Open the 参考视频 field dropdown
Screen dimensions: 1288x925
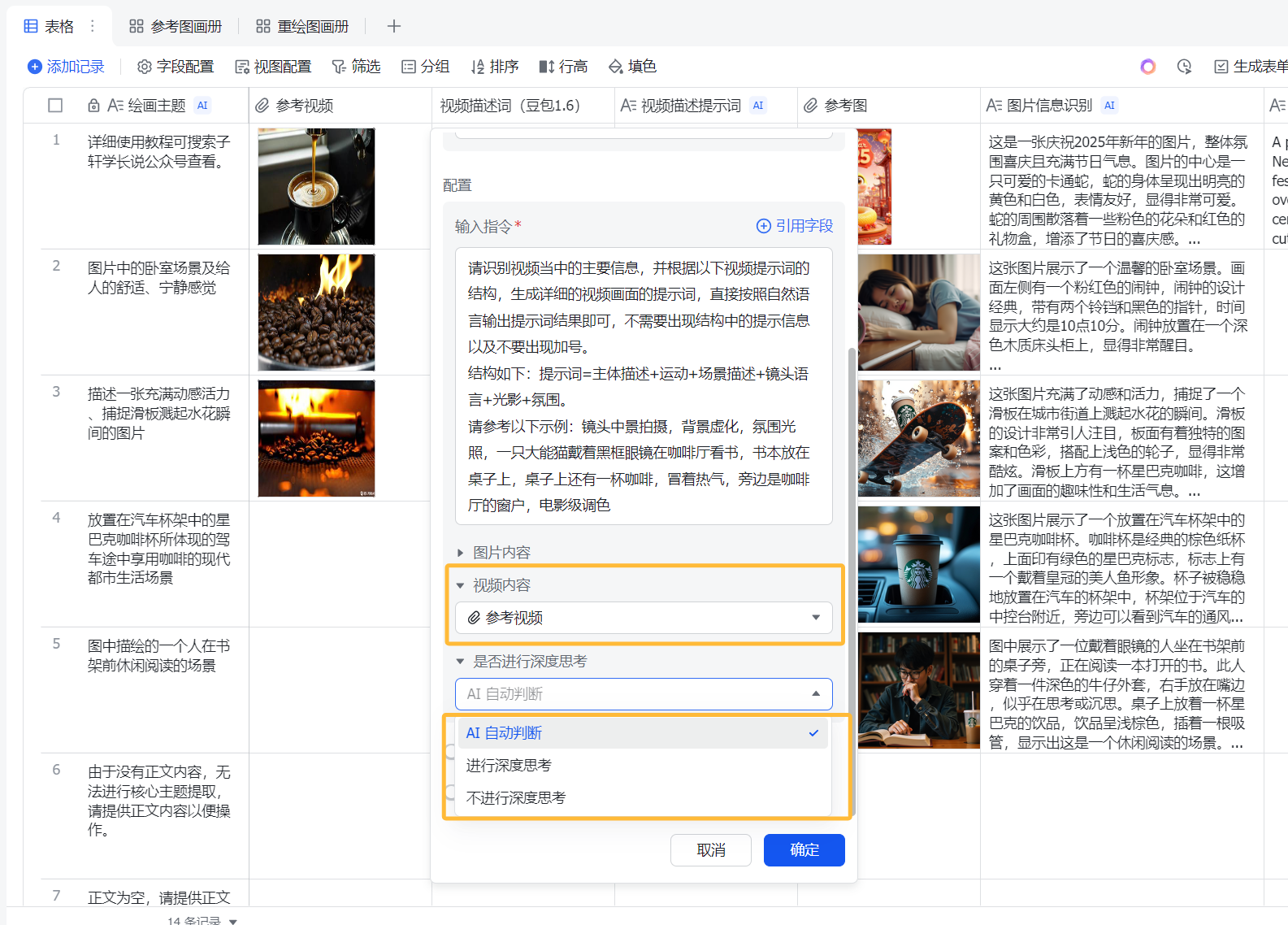coord(644,618)
